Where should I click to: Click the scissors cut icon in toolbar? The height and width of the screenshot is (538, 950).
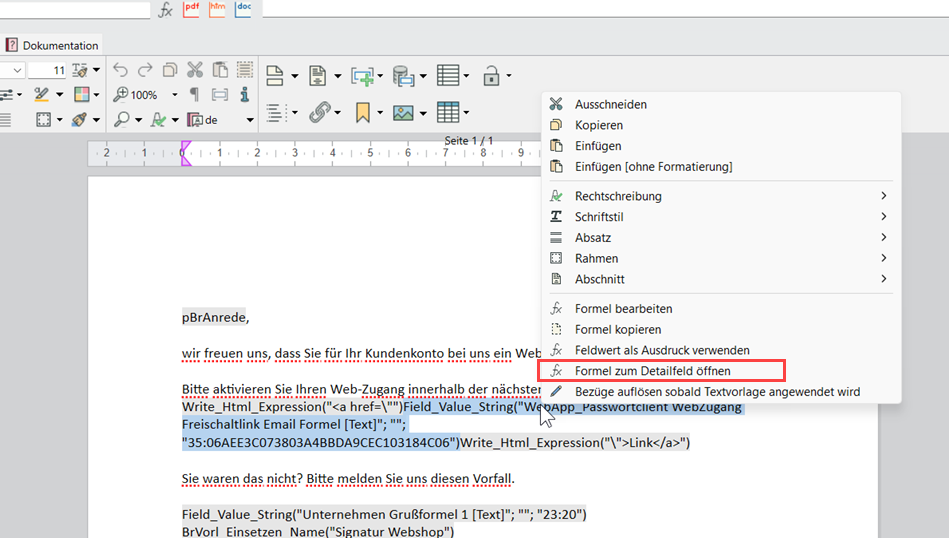point(195,70)
